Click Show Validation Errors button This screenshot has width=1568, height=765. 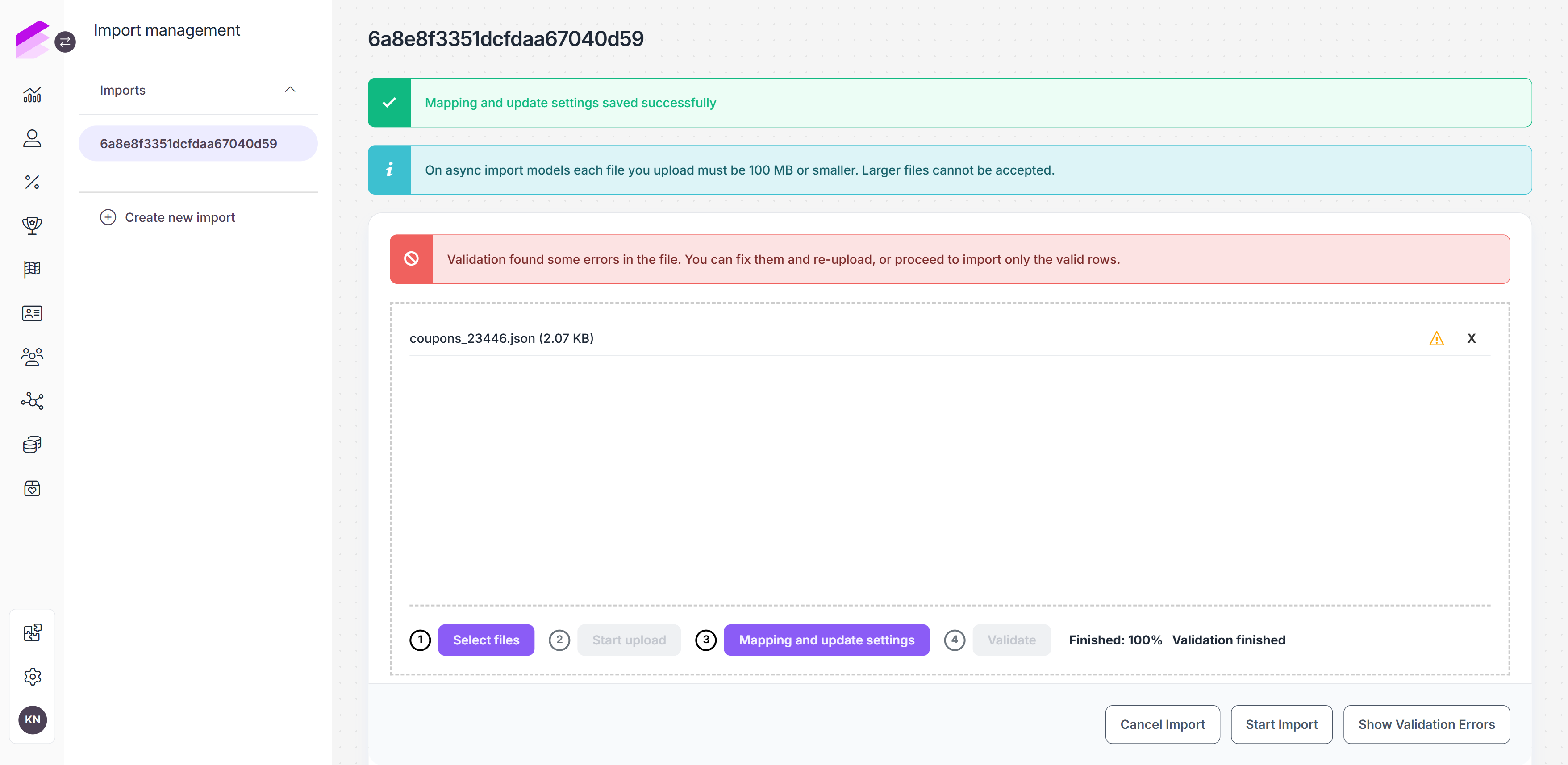pos(1426,724)
